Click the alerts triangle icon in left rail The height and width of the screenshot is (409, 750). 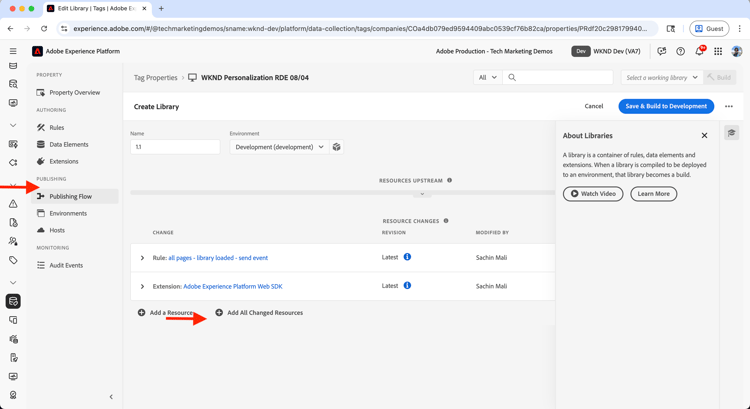(x=13, y=204)
